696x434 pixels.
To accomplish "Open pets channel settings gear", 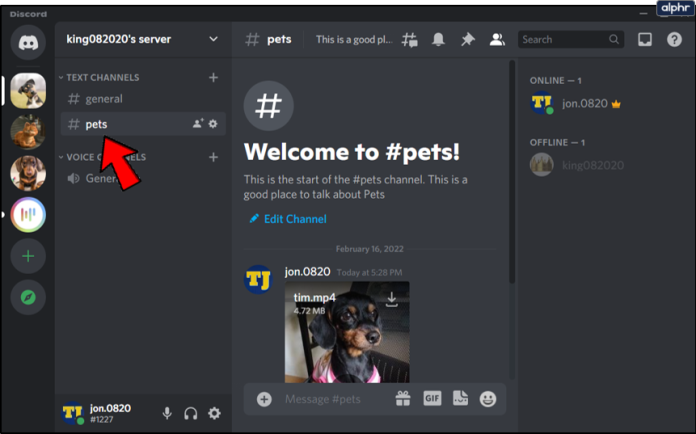I will pos(213,124).
